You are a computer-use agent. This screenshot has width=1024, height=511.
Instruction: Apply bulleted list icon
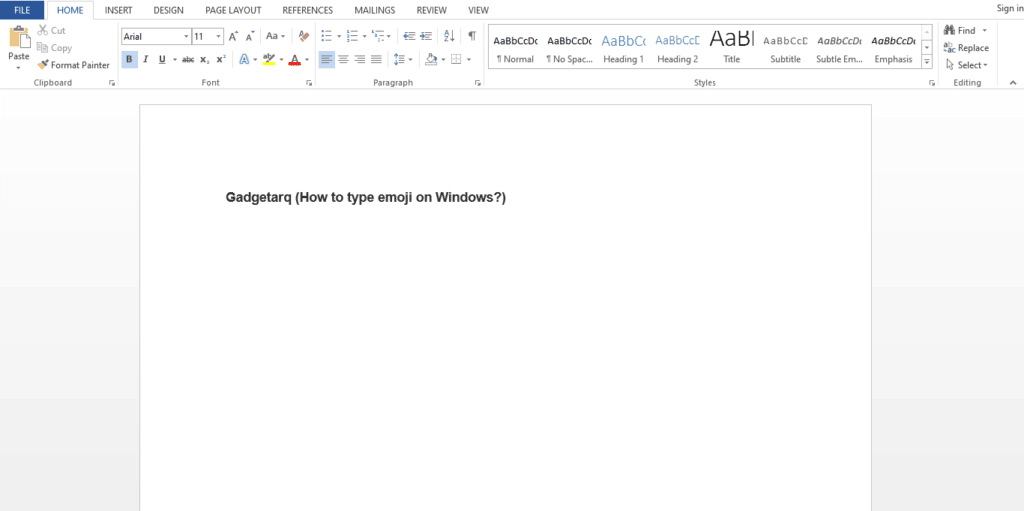pos(327,37)
